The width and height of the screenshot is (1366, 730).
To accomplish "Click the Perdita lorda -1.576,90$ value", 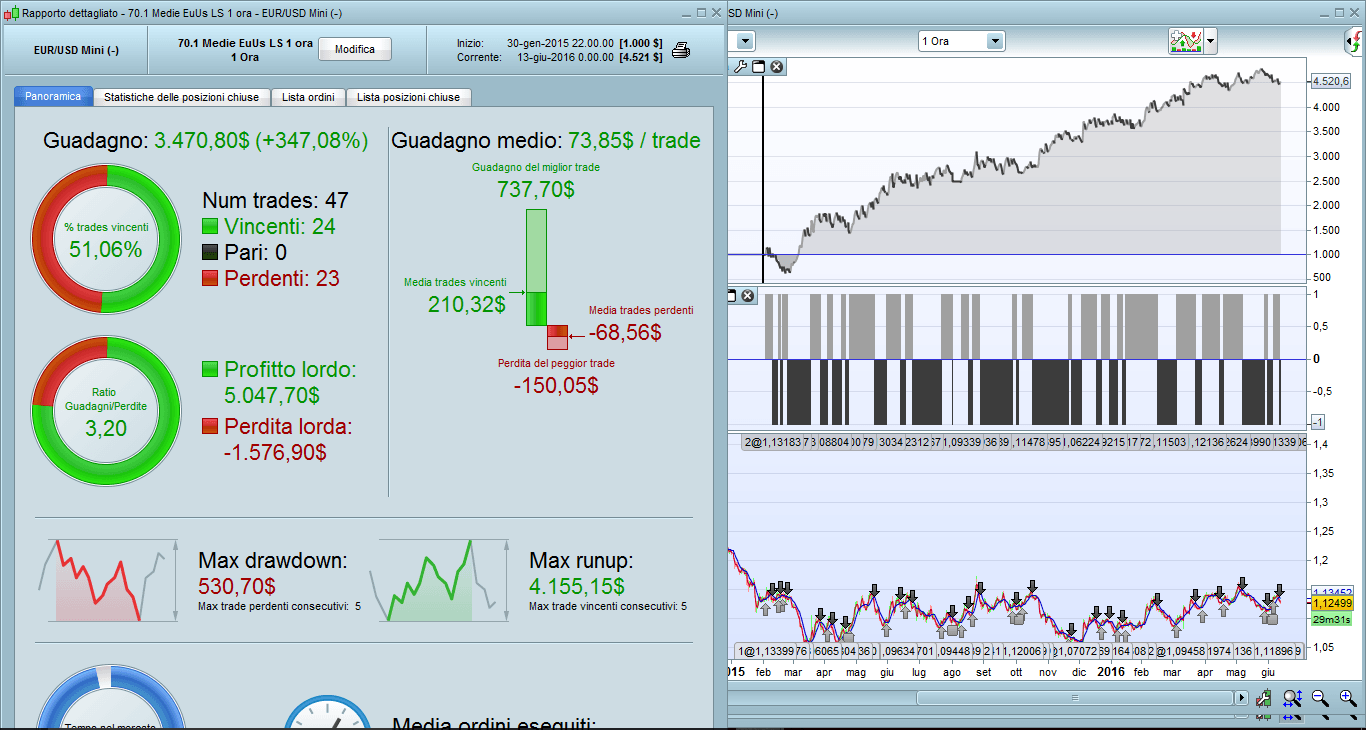I will tap(275, 453).
